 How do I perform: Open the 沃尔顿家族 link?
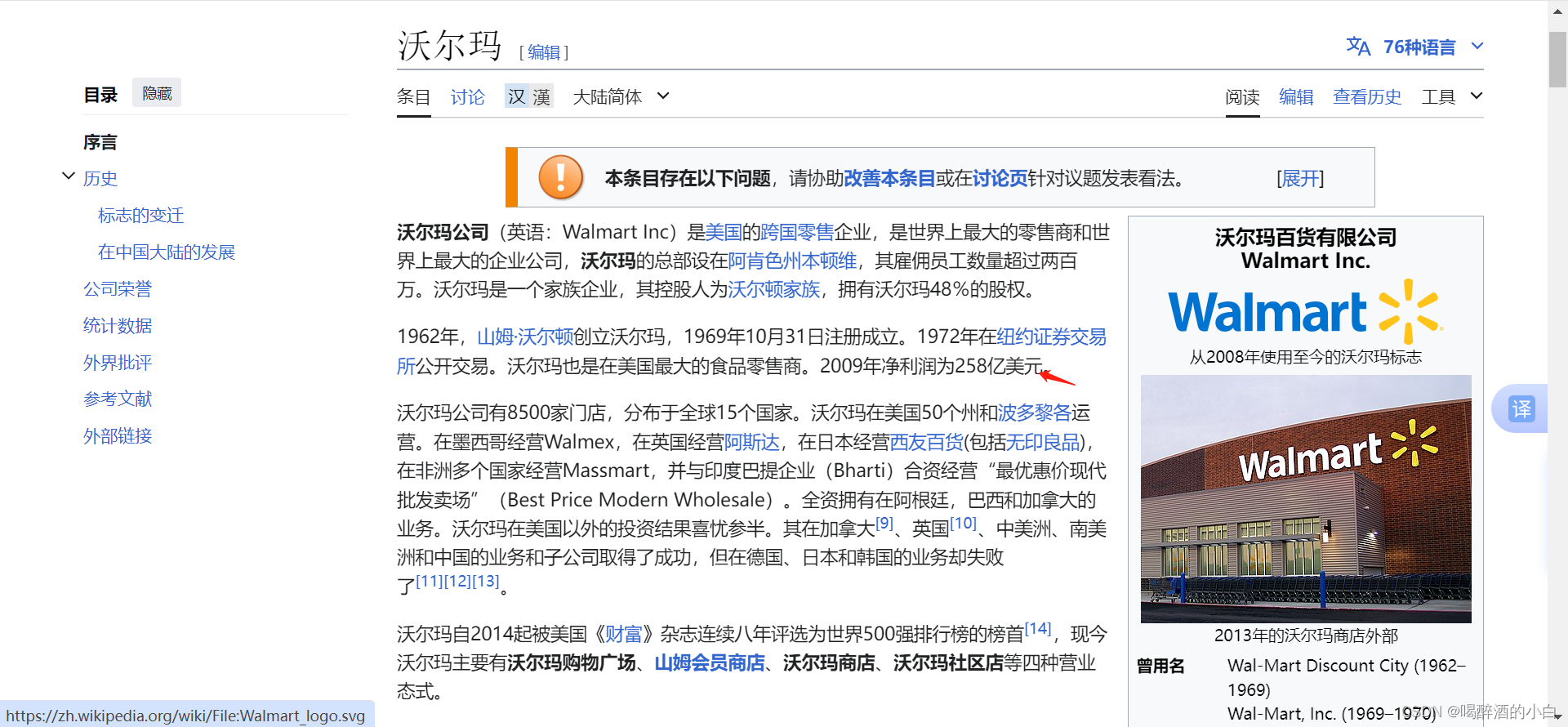tap(774, 289)
